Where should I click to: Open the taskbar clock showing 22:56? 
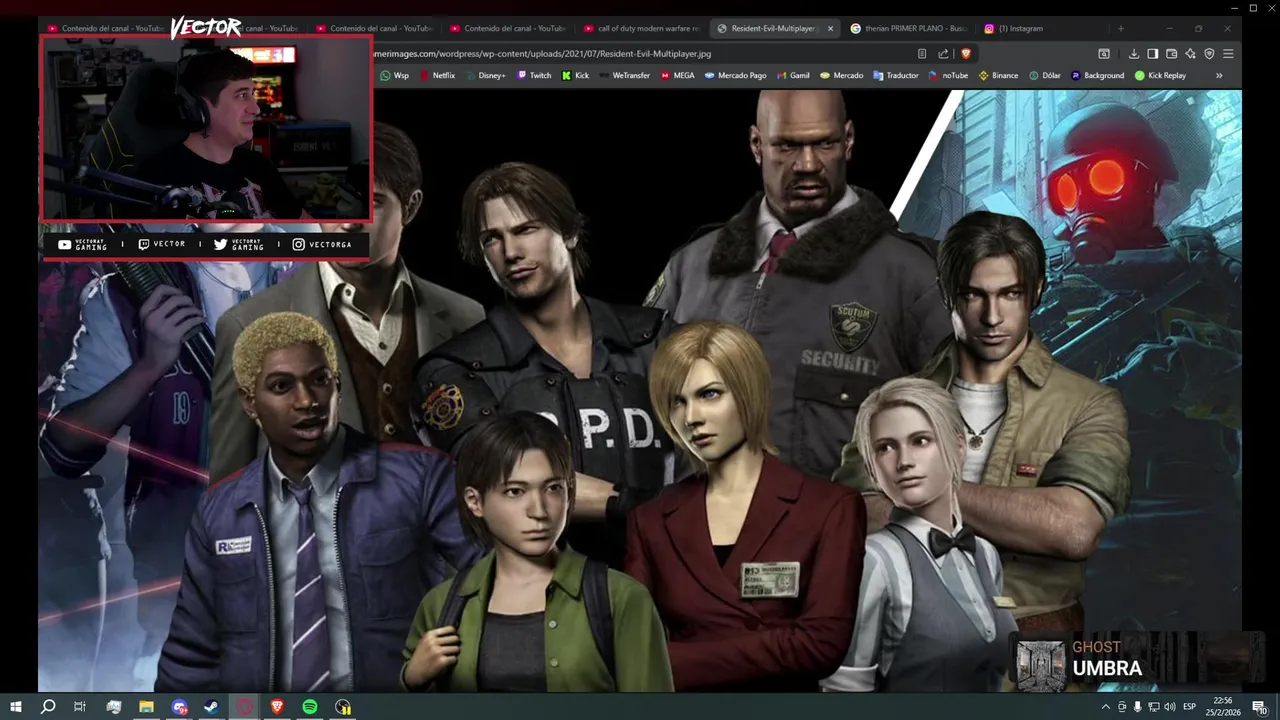1224,706
